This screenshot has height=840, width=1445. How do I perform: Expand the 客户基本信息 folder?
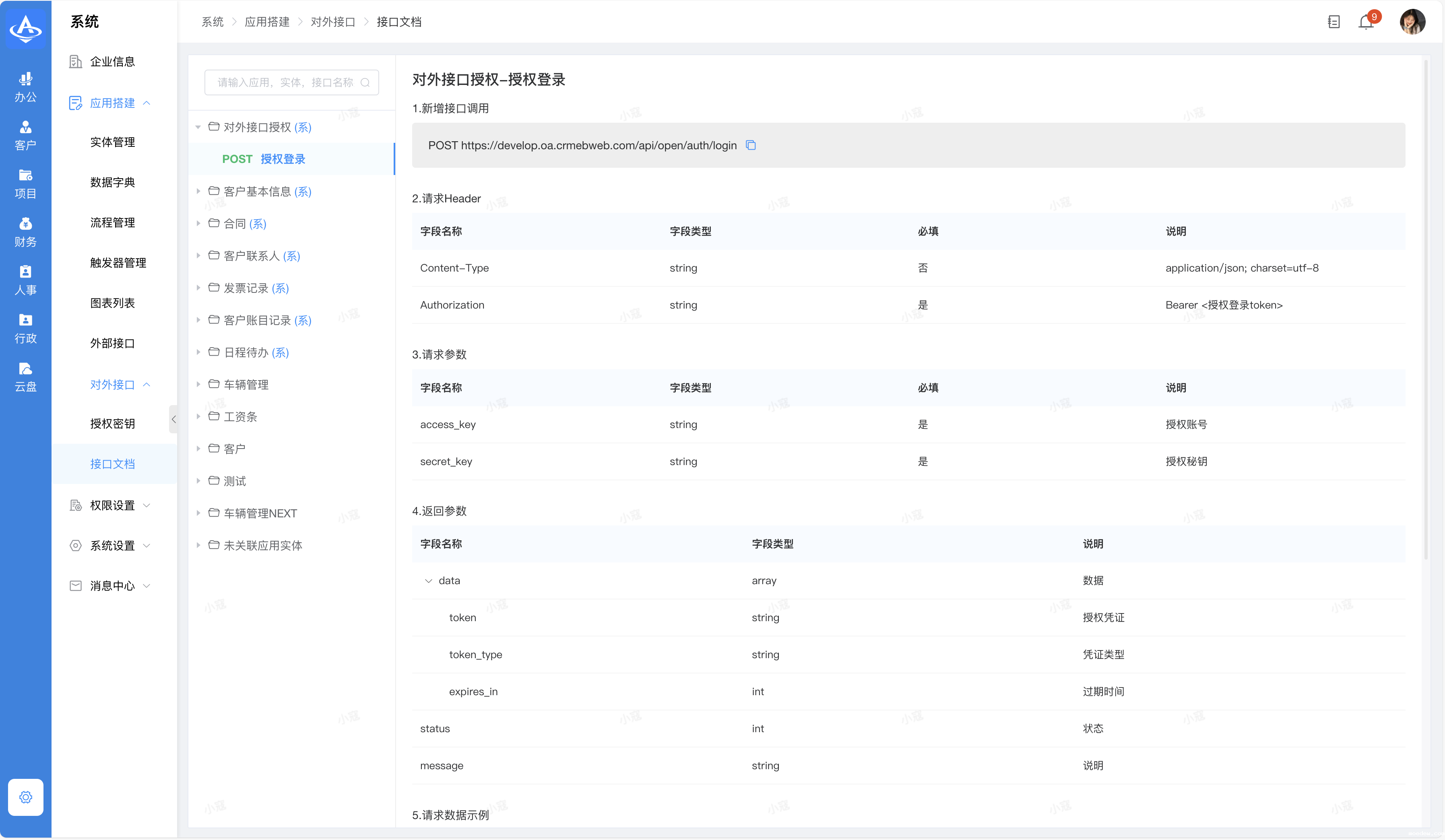198,191
